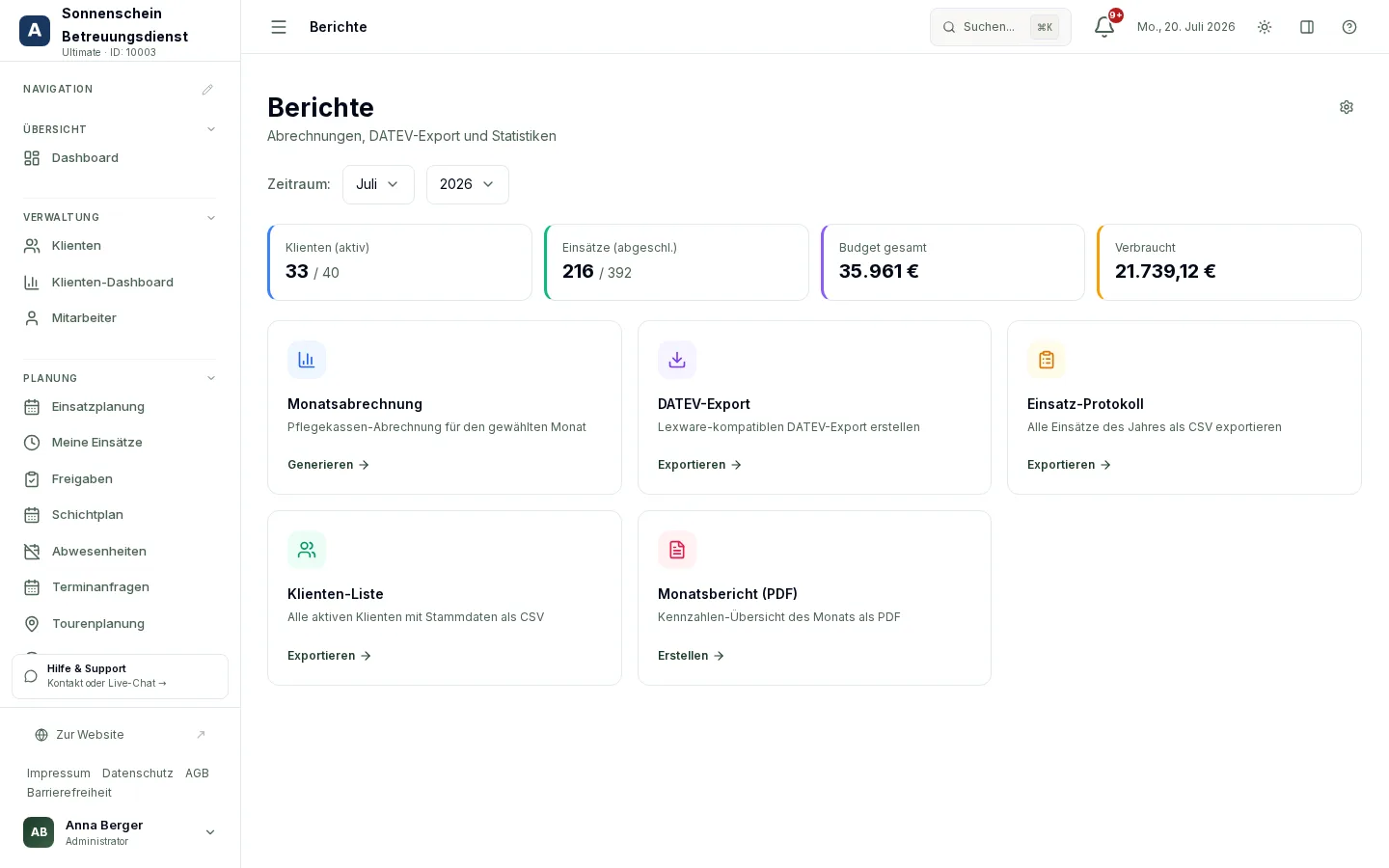Open report settings gear icon
This screenshot has width=1389, height=868.
point(1347,107)
